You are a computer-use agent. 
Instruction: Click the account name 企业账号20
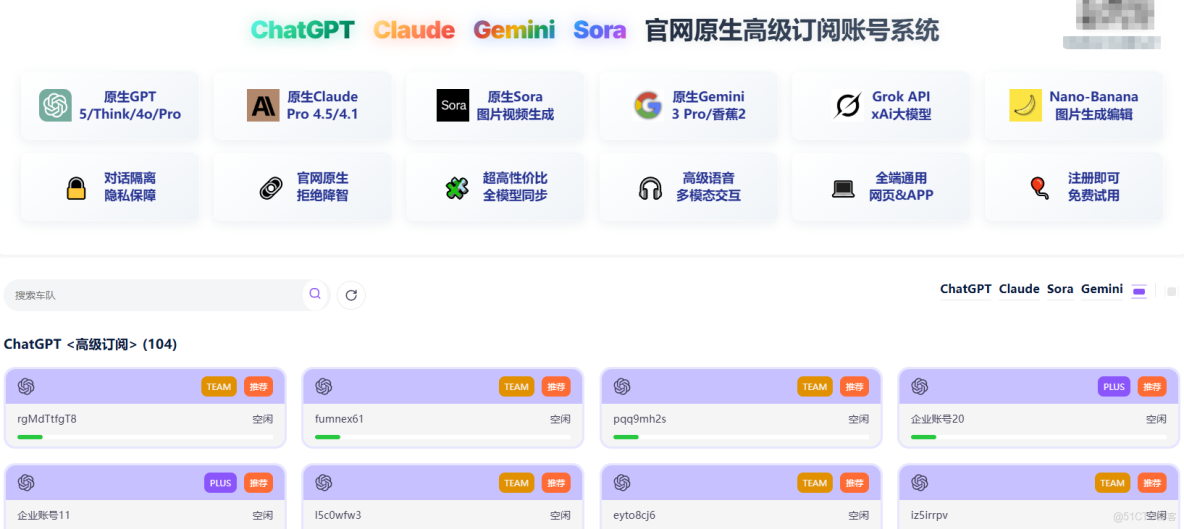[937, 419]
